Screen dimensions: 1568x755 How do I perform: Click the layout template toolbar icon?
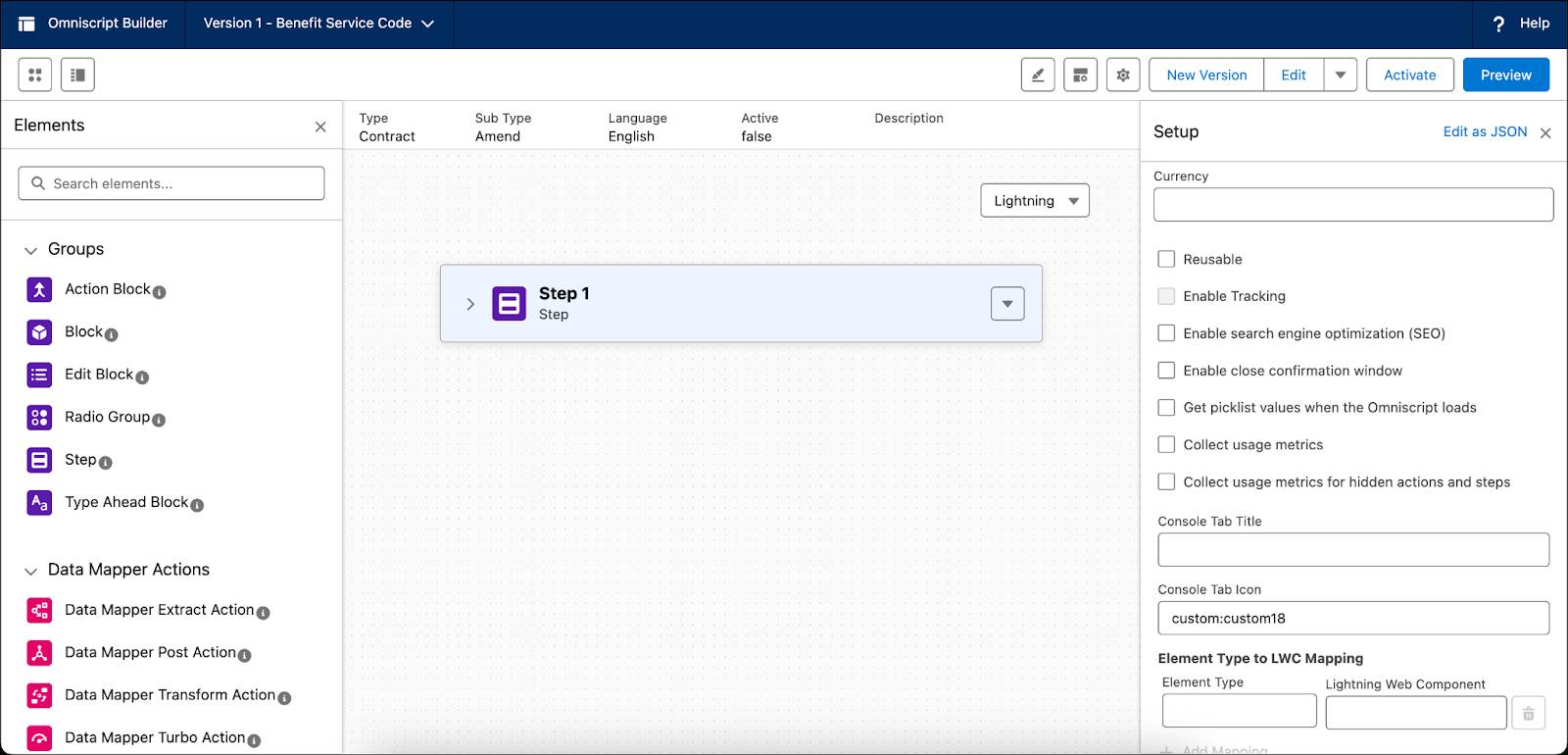1080,75
